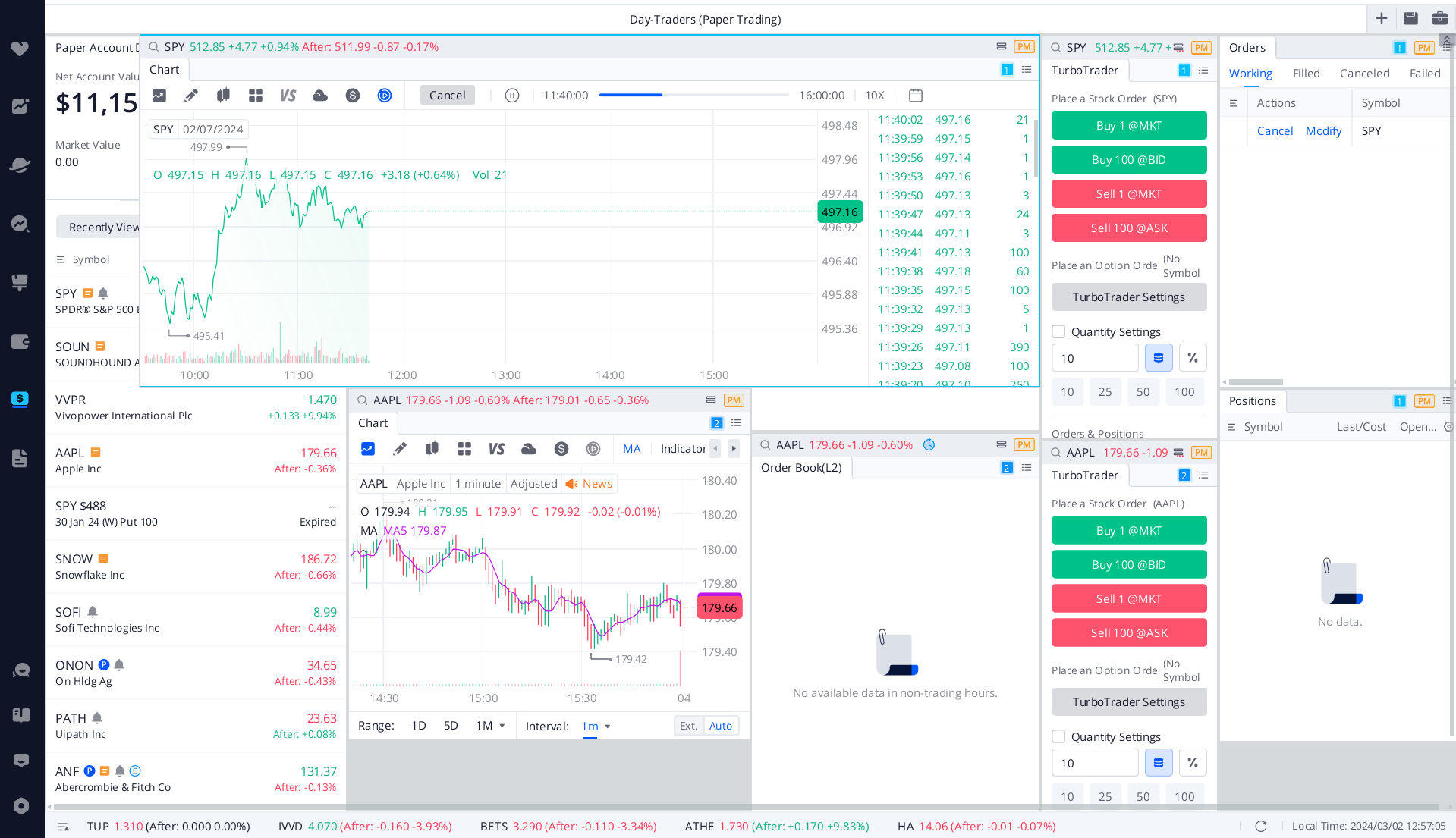Viewport: 1456px width, 838px height.
Task: Click the calendar icon in SPY replay toolbar
Action: (915, 95)
